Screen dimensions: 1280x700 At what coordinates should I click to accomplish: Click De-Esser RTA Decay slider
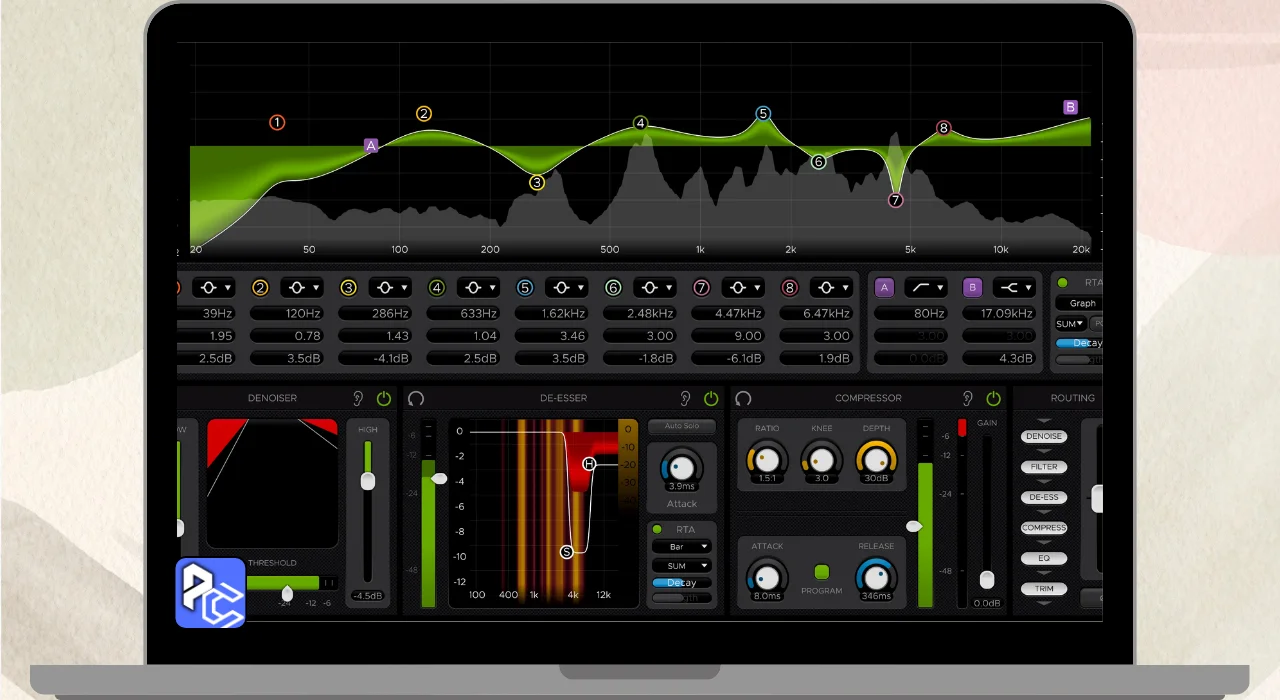point(681,583)
